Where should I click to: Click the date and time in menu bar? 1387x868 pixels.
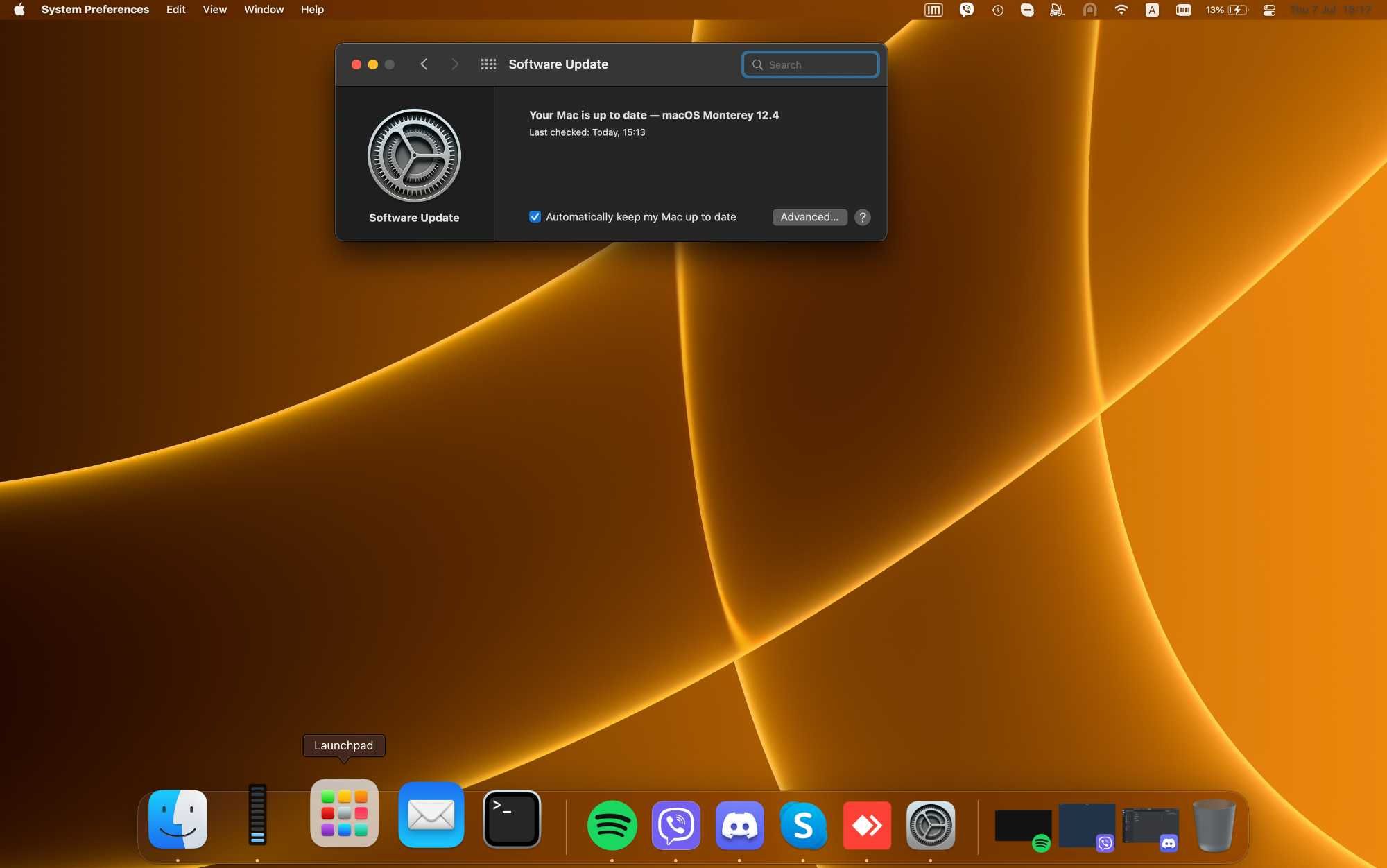[1331, 10]
